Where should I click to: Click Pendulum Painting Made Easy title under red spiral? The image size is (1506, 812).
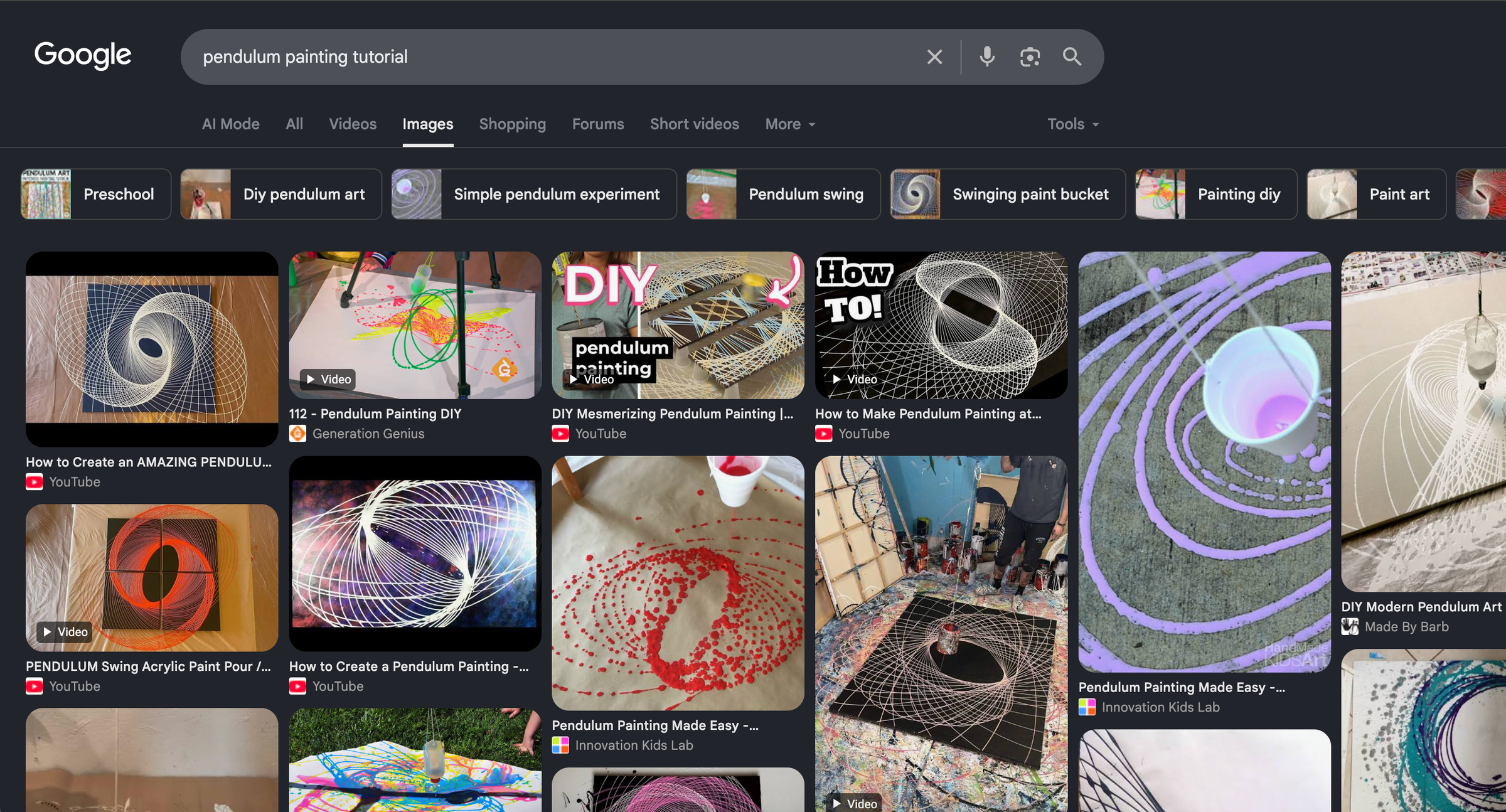pyautogui.click(x=655, y=725)
